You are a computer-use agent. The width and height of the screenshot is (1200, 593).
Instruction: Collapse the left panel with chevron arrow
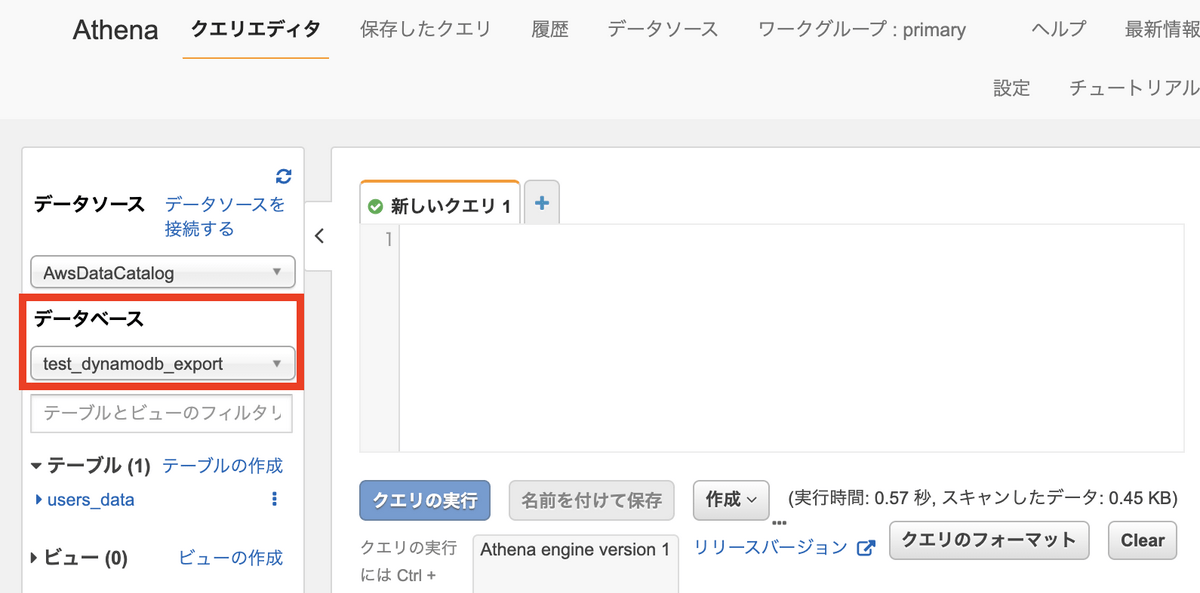point(319,236)
